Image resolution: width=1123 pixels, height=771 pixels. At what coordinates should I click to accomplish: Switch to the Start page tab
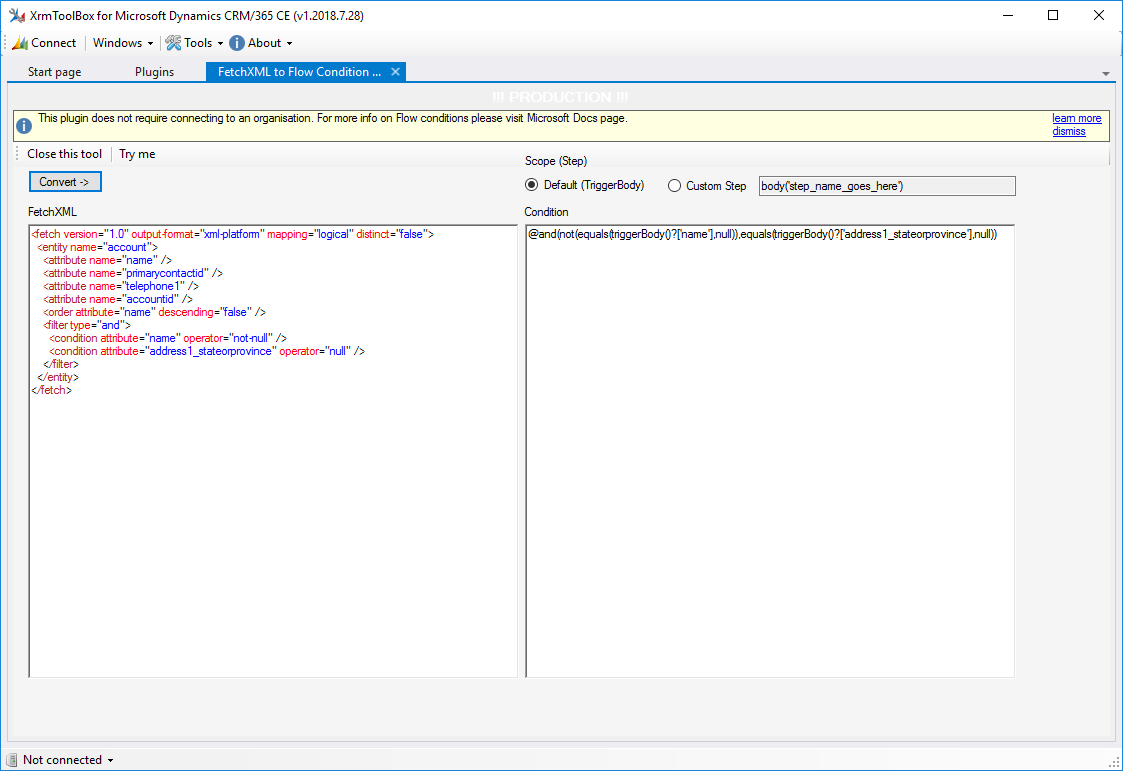[x=56, y=71]
